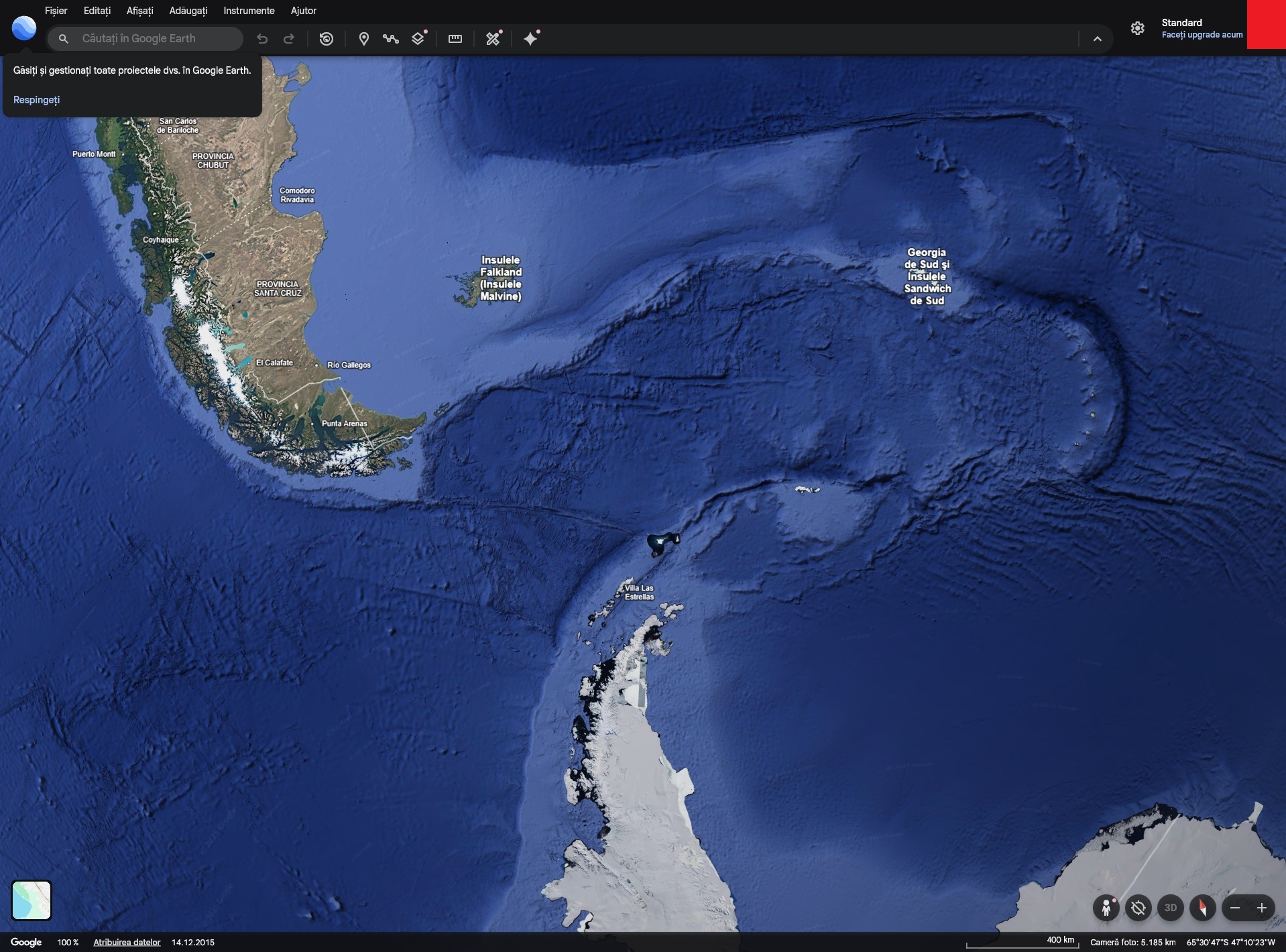The height and width of the screenshot is (952, 1286).
Task: Click the Río Gallegos city label
Action: tap(349, 365)
